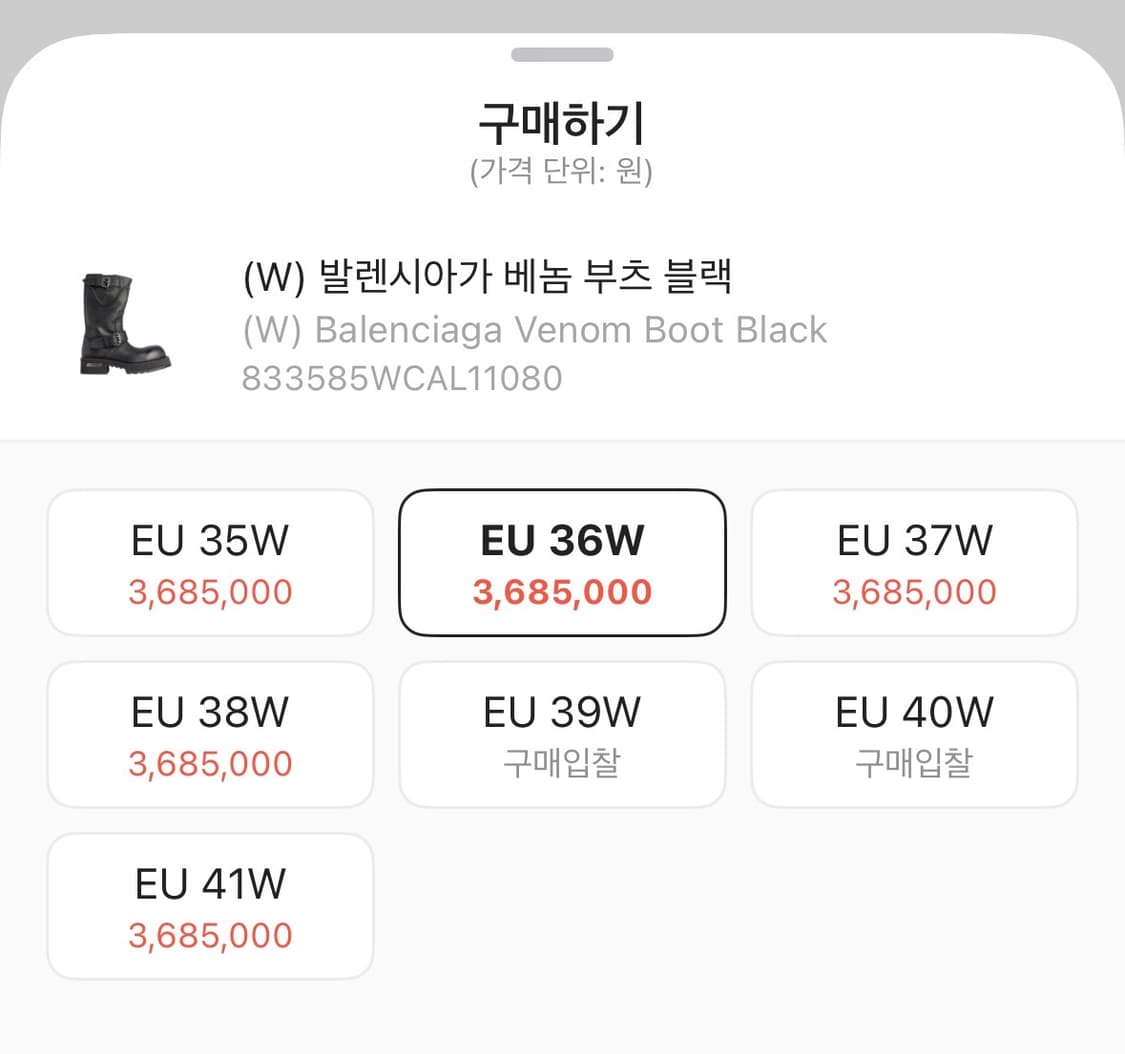Click the 구매입찰 text under EU 40W
Viewport: 1125px width, 1054px height.
(913, 761)
